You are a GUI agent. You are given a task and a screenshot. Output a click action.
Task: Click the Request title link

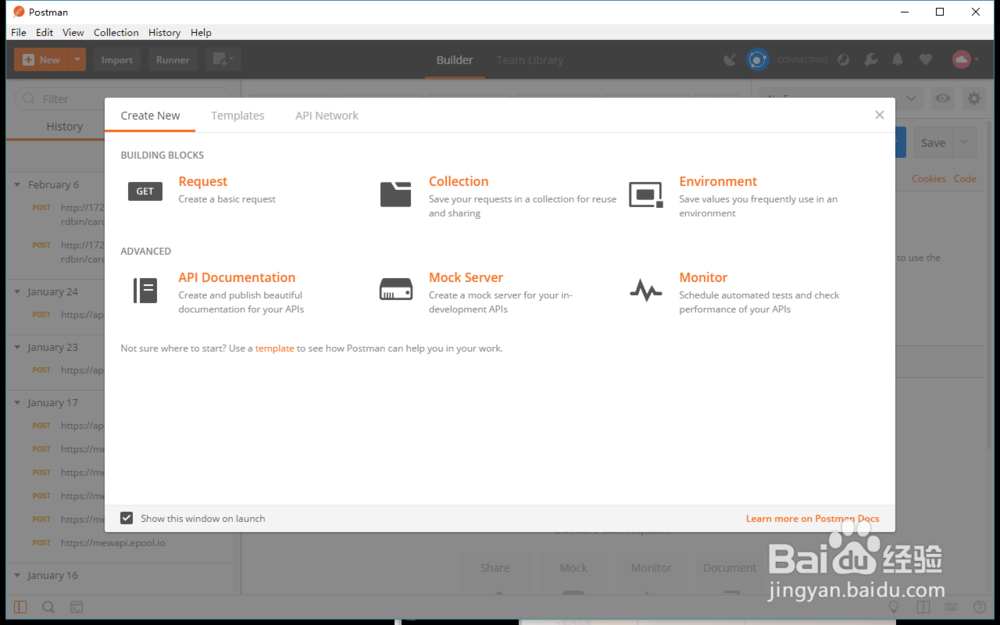203,181
